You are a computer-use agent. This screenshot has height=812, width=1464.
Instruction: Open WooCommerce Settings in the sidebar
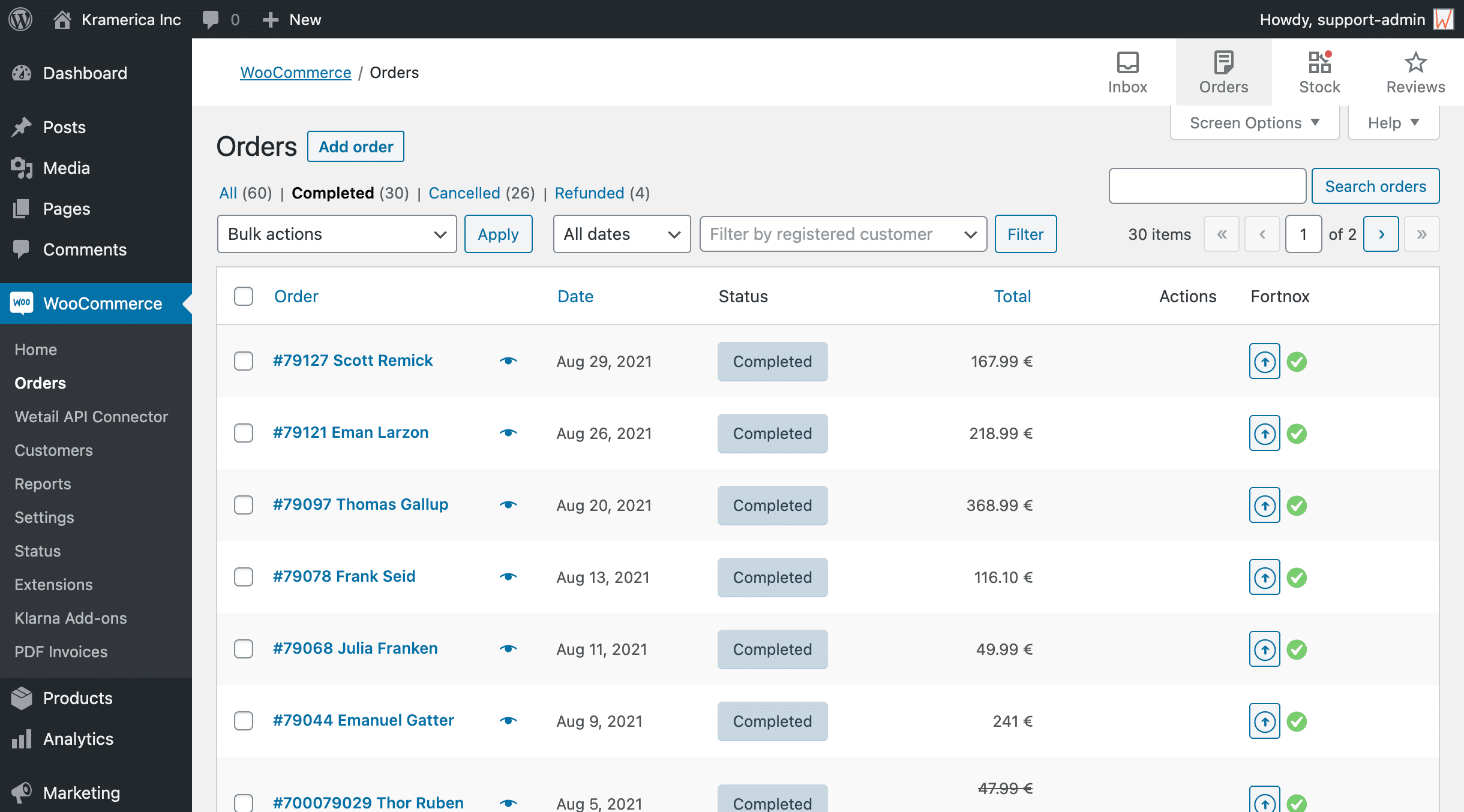[x=44, y=517]
